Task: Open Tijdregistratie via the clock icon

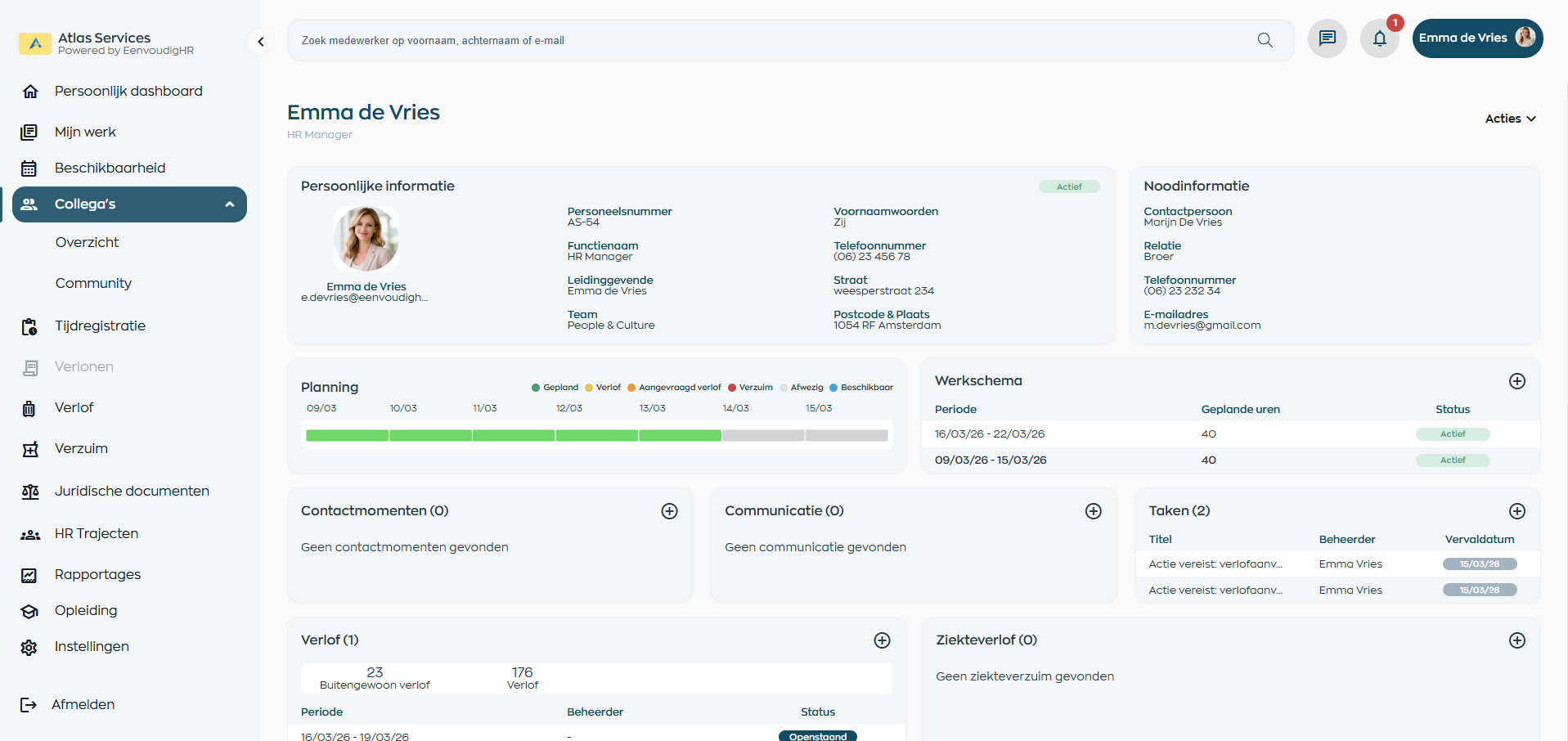Action: tap(29, 326)
